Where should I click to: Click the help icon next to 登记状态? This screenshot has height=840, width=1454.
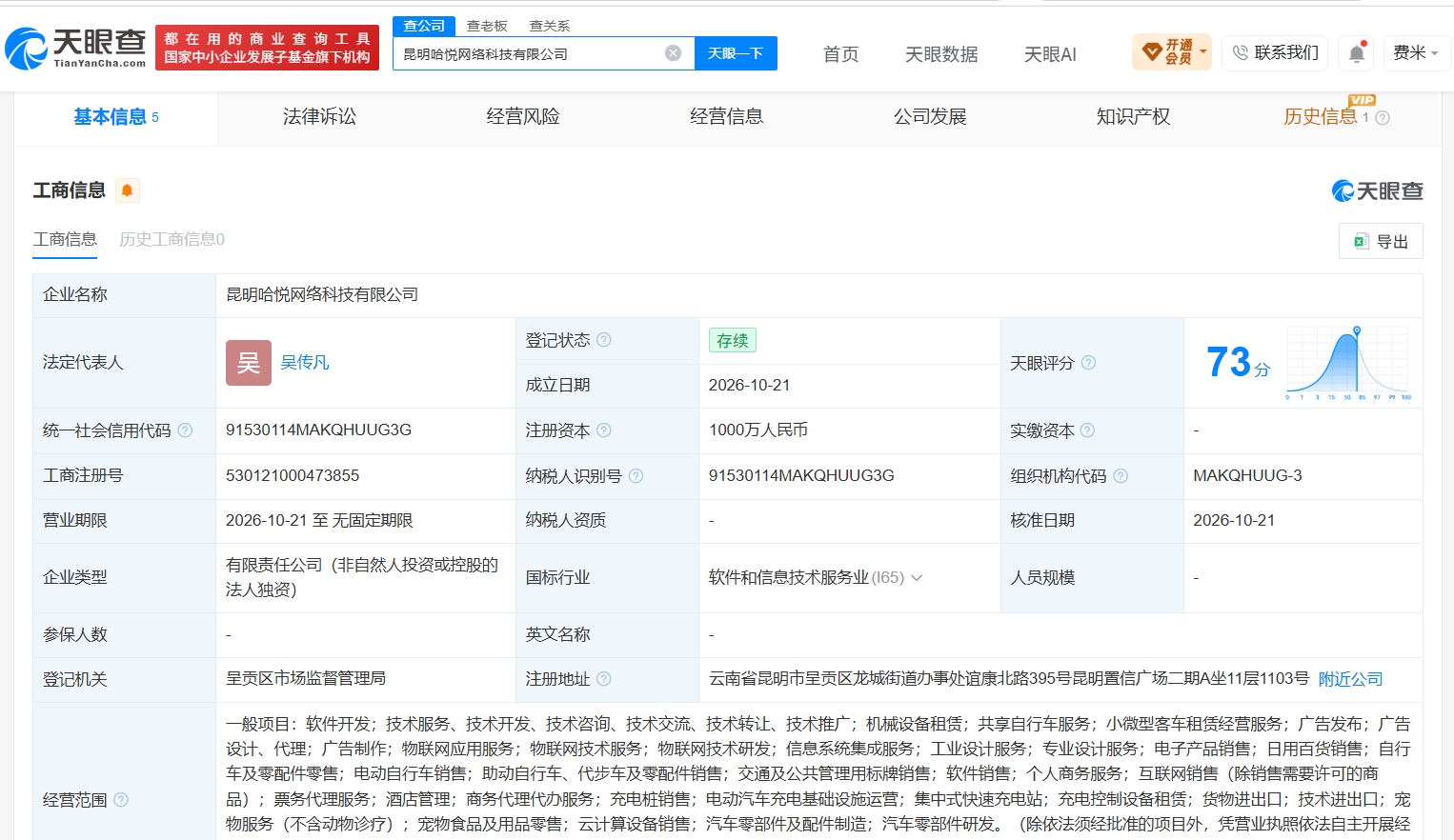604,340
